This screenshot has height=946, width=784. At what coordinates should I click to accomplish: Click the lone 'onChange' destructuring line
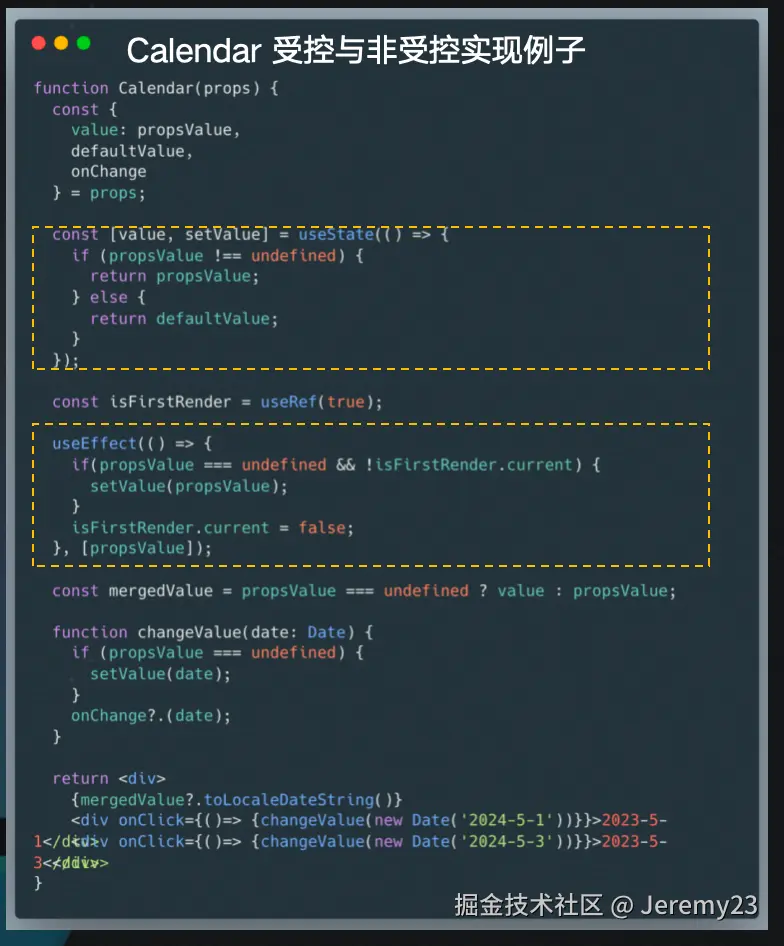click(108, 172)
